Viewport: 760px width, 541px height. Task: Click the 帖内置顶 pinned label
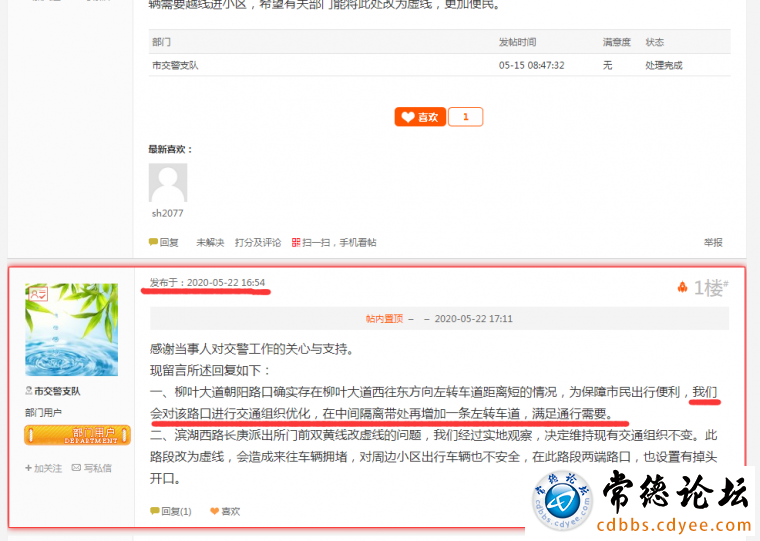(384, 318)
